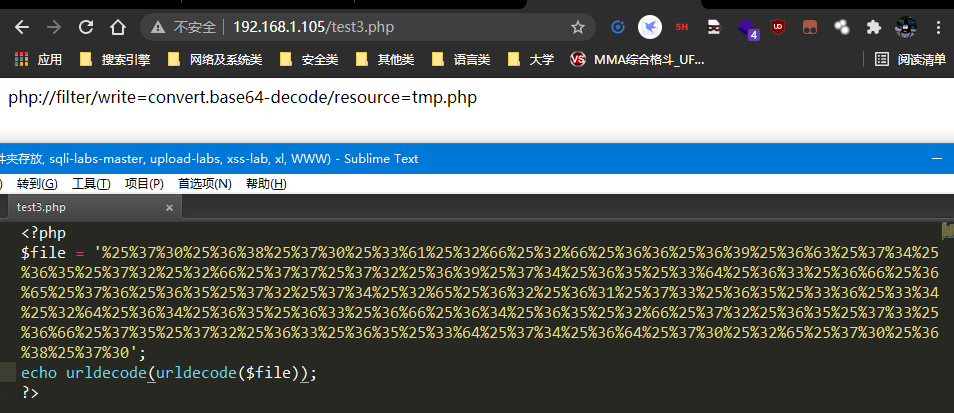This screenshot has width=954, height=413.
Task: Open the browser profile avatar
Action: pos(906,27)
